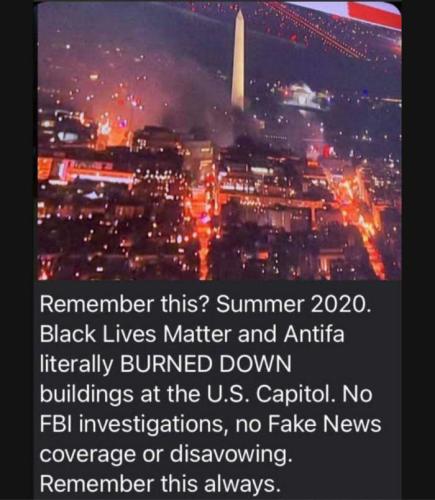Open the burning city photo attachment
This screenshot has height=500, width=435.
pos(219,140)
